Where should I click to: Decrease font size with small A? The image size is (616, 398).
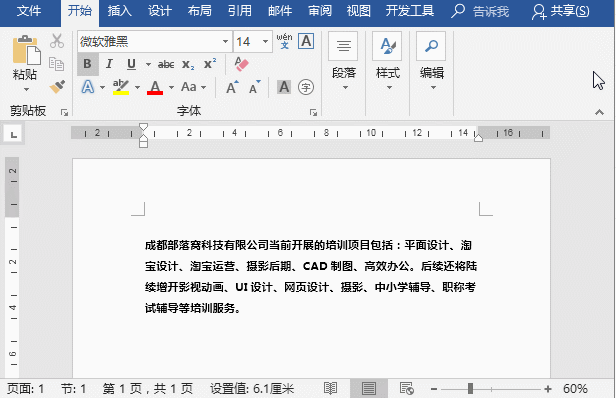(x=255, y=87)
